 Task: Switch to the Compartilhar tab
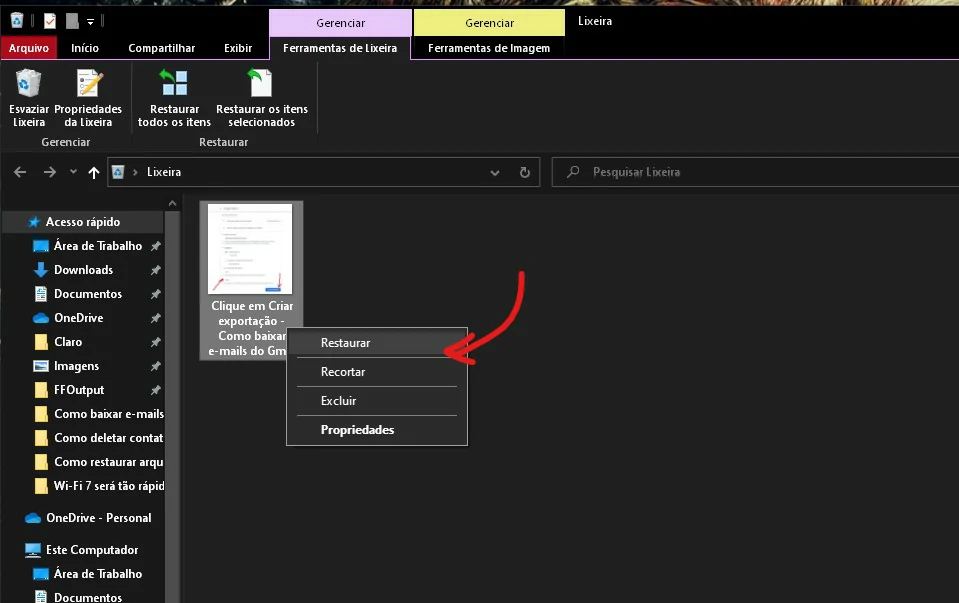point(161,48)
